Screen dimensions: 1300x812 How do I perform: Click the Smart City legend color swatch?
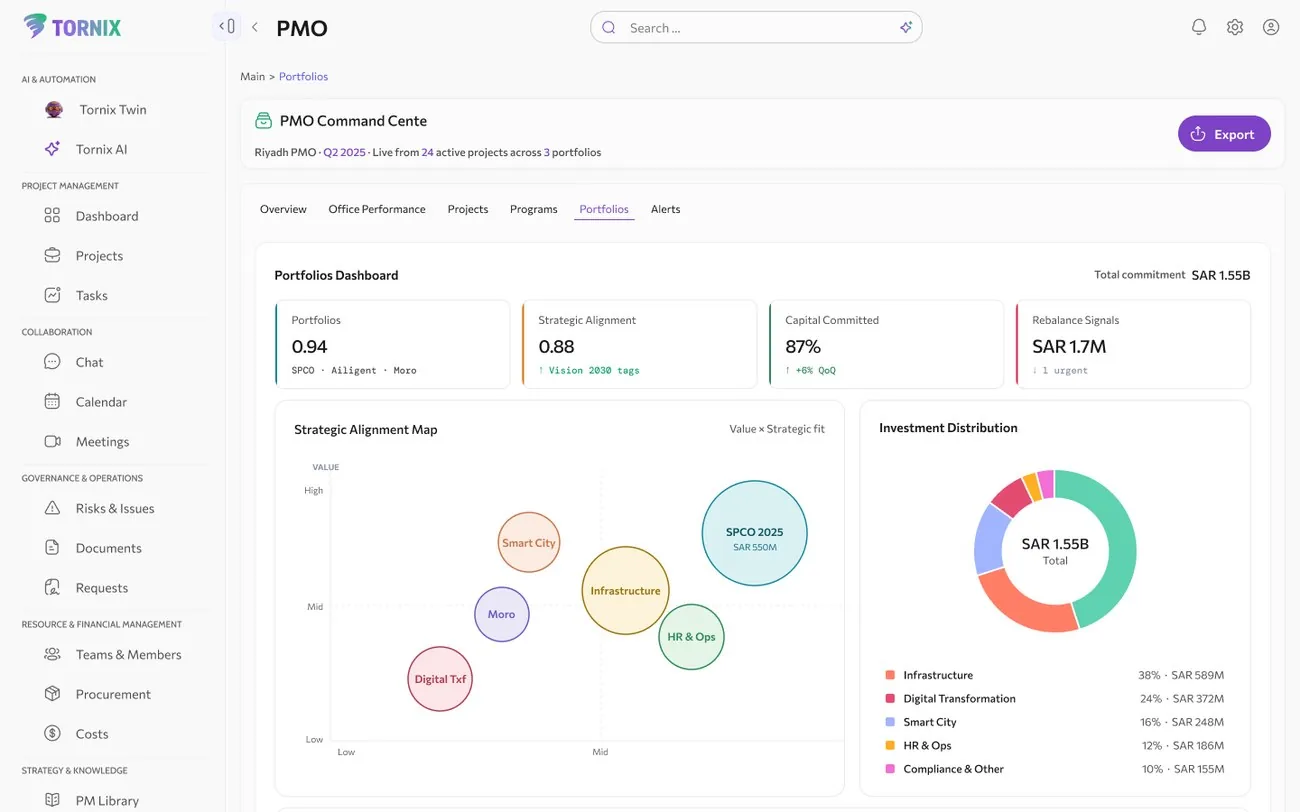890,722
